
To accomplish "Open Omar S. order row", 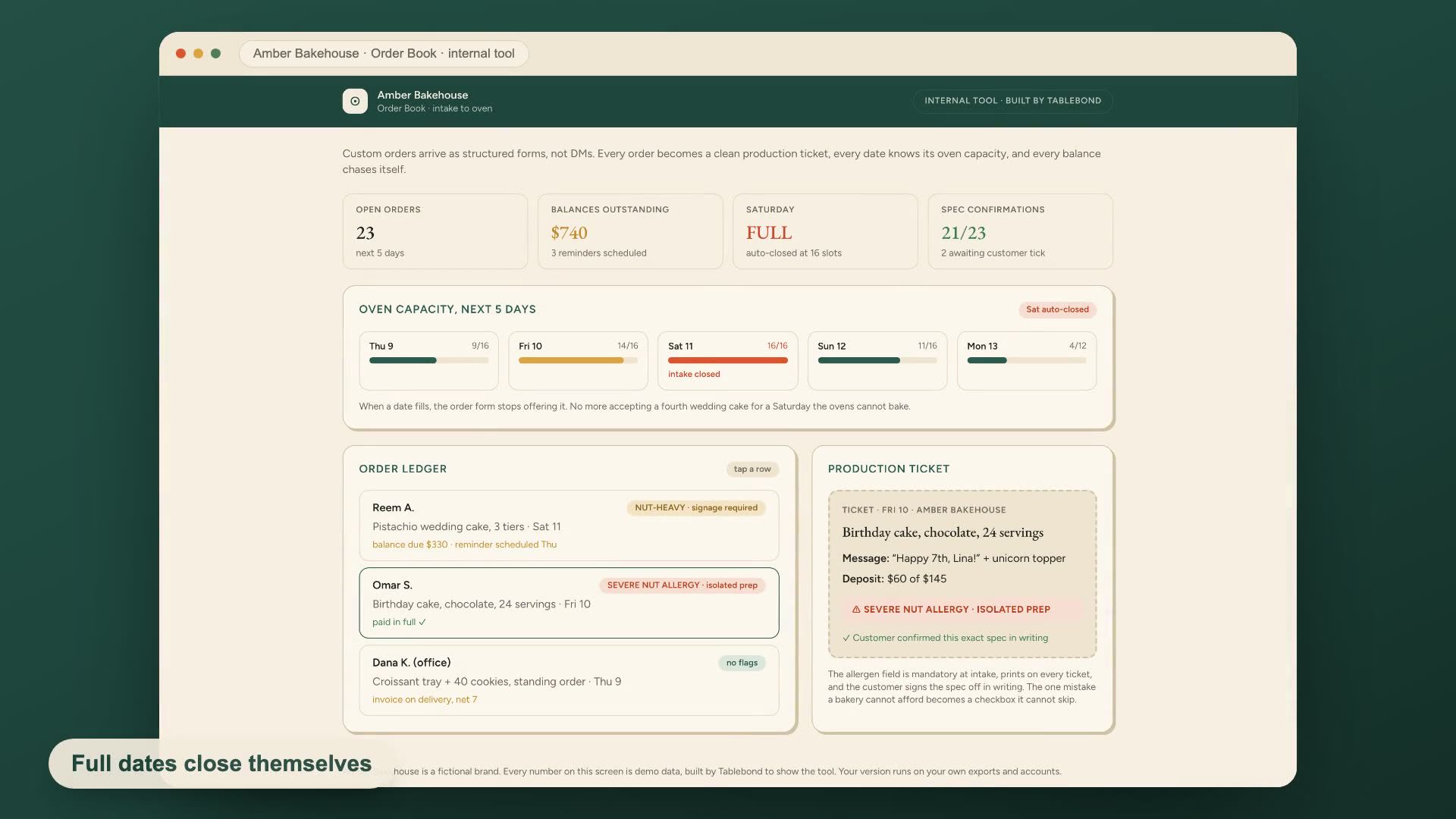I will pos(569,603).
